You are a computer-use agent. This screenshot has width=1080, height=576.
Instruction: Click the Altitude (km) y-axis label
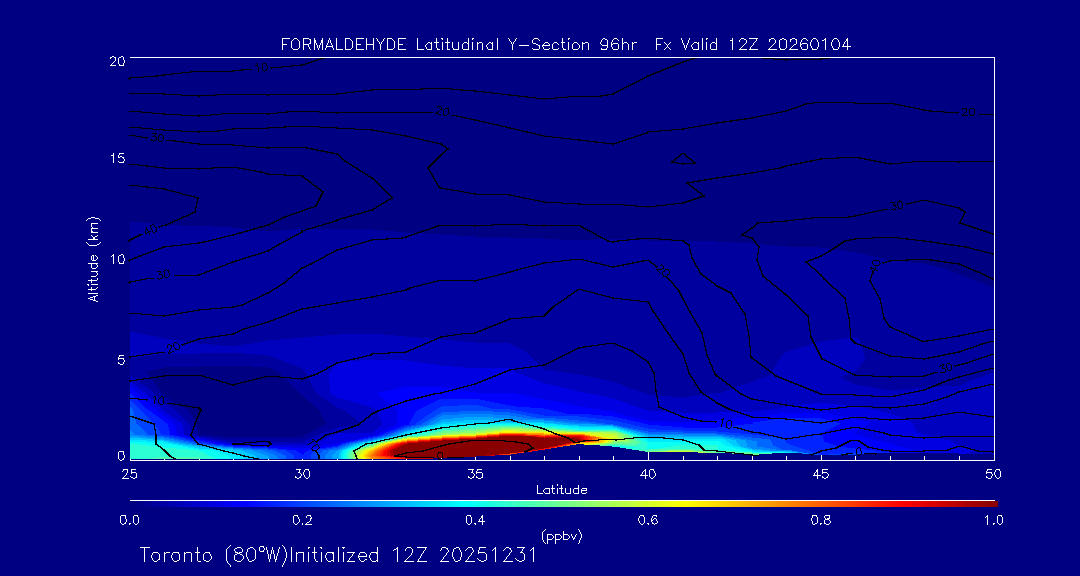tap(93, 259)
